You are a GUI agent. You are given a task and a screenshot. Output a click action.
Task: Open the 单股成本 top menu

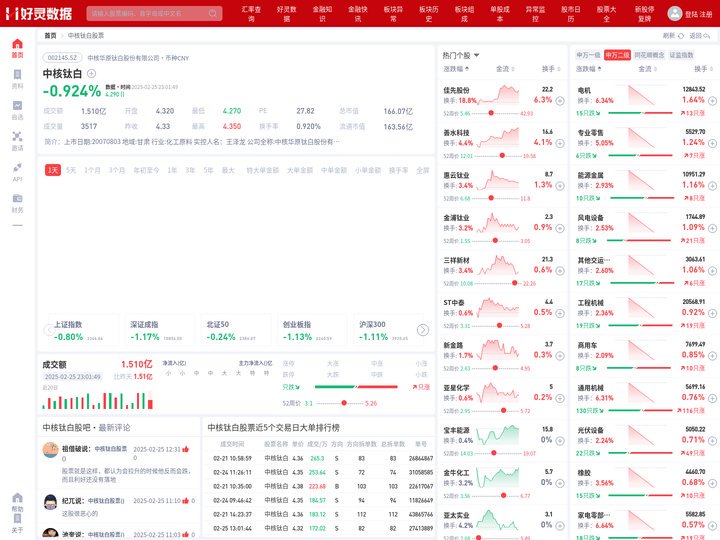[x=500, y=14]
